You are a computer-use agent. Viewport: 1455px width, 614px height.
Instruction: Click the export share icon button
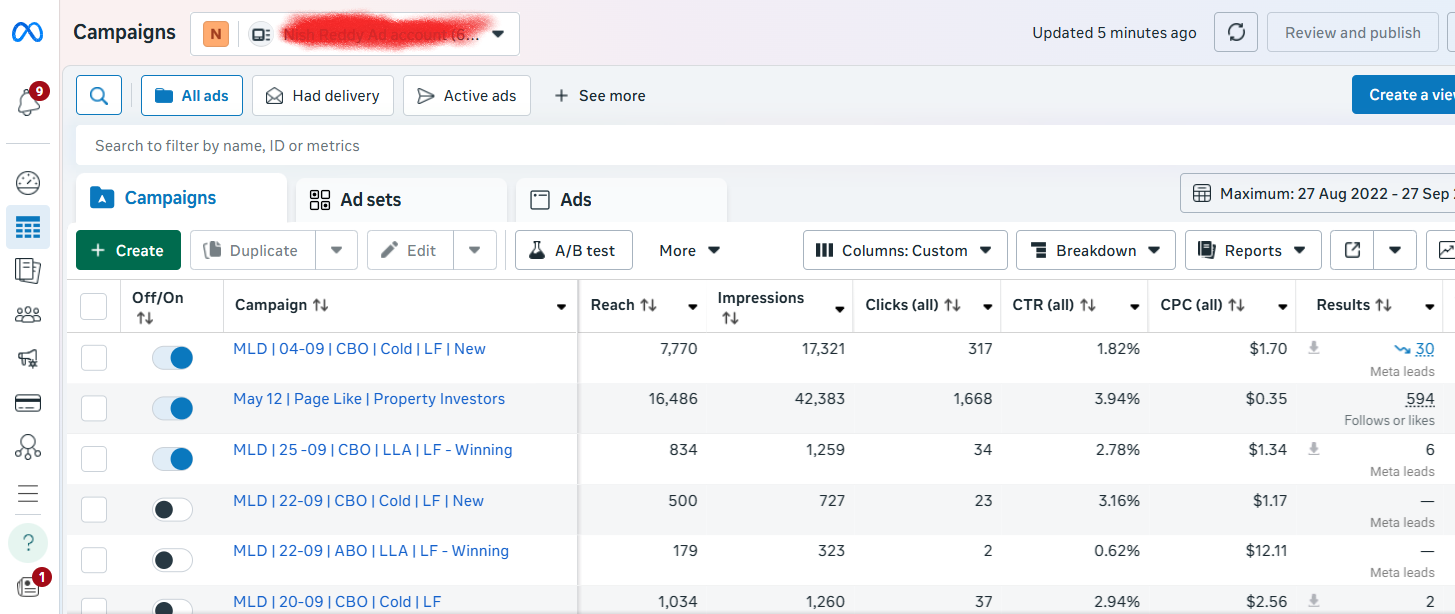point(1352,251)
